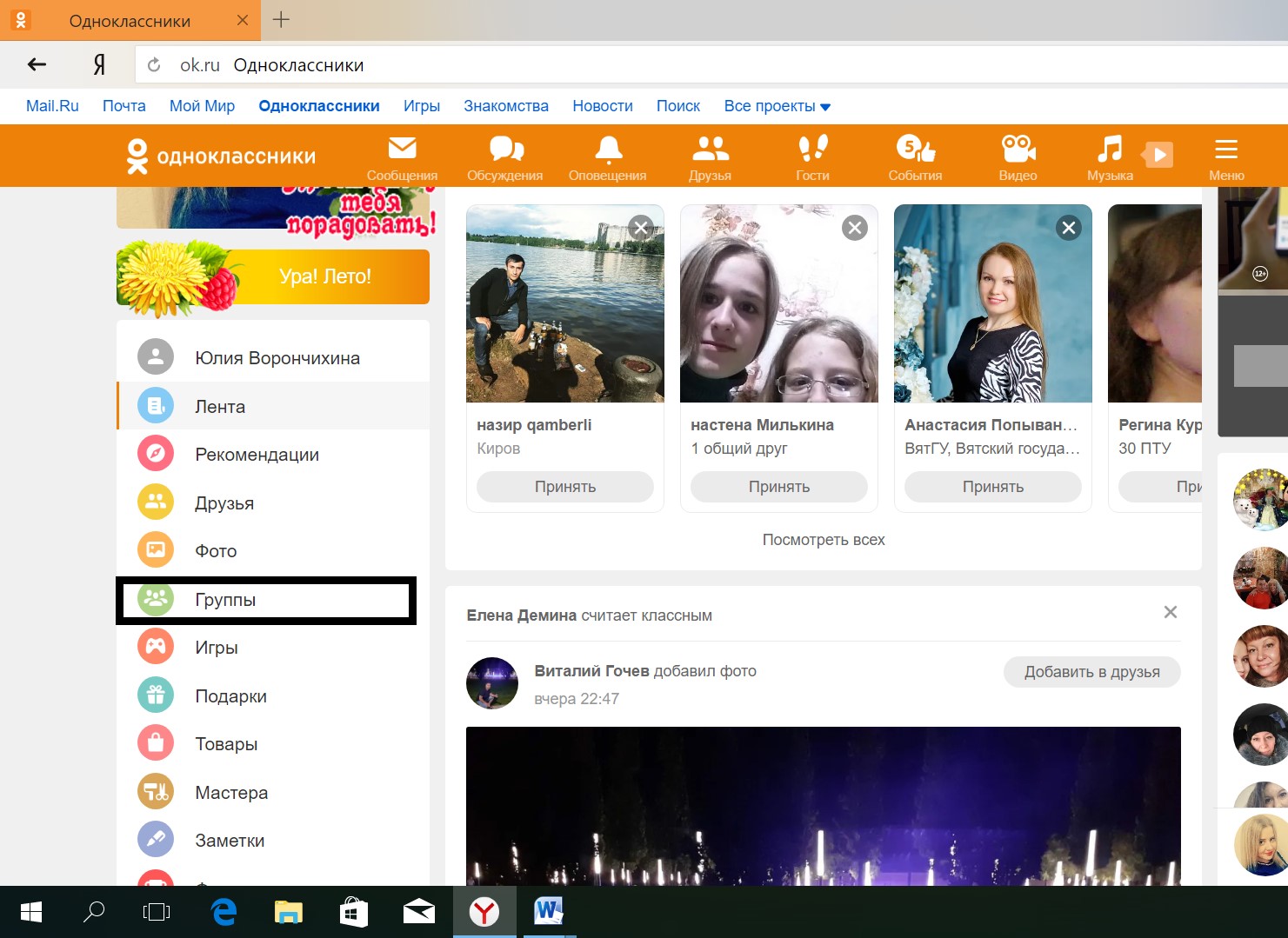The height and width of the screenshot is (938, 1288).
Task: Close the Одноклассники tab
Action: (243, 20)
